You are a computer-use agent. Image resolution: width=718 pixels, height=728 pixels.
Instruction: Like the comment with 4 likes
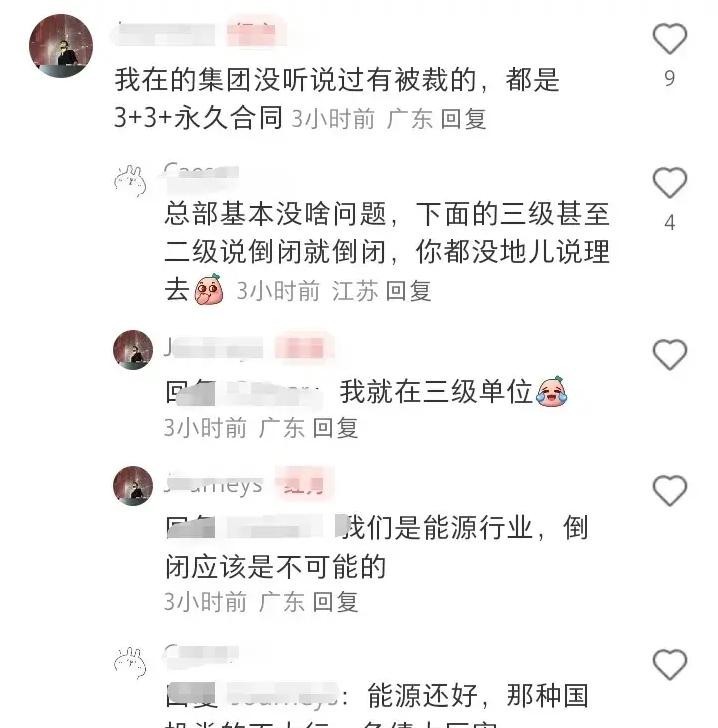(670, 183)
